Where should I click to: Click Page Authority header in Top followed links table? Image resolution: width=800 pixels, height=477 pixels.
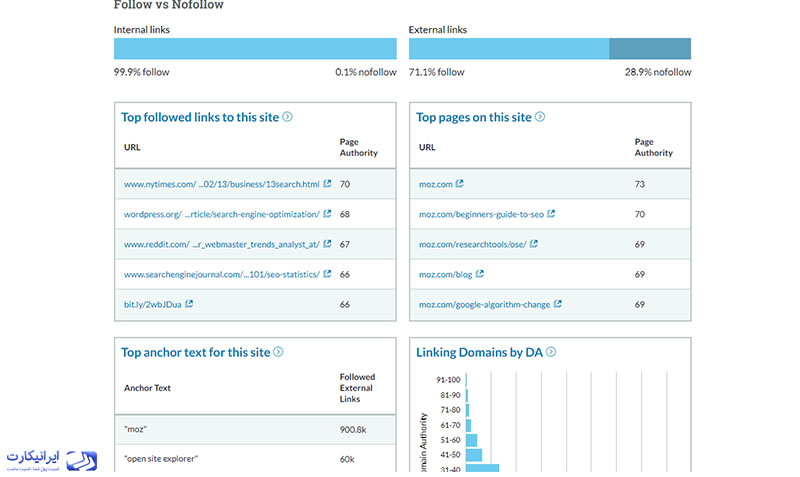pyautogui.click(x=359, y=147)
